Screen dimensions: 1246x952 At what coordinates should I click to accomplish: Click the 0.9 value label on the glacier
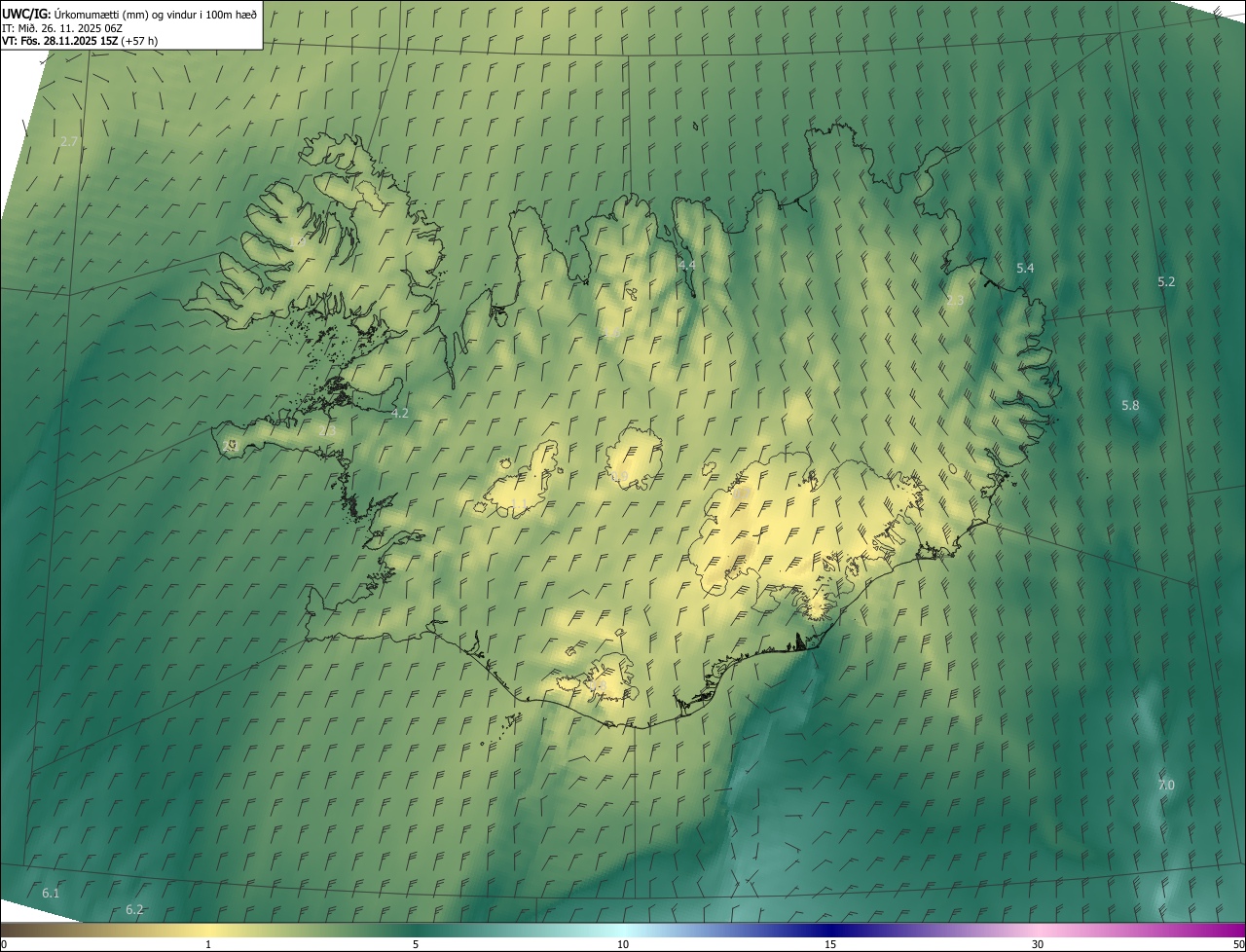click(619, 476)
